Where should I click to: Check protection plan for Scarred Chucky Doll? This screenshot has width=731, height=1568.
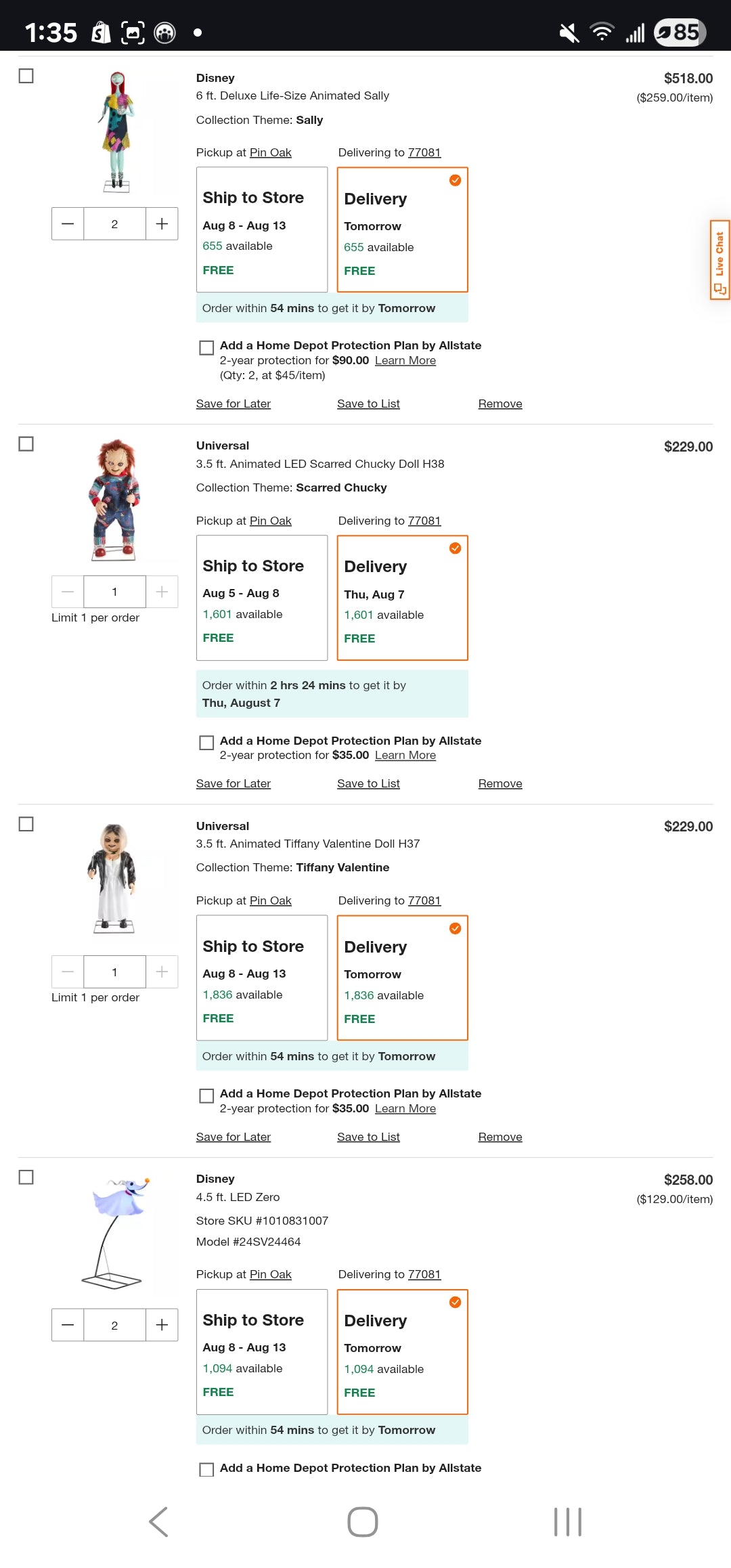click(x=206, y=743)
